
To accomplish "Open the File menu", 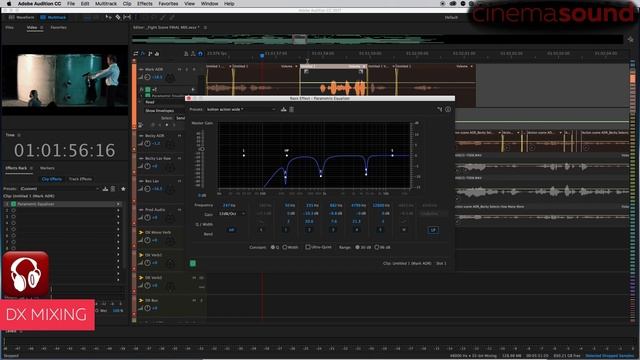I will click(71, 4).
